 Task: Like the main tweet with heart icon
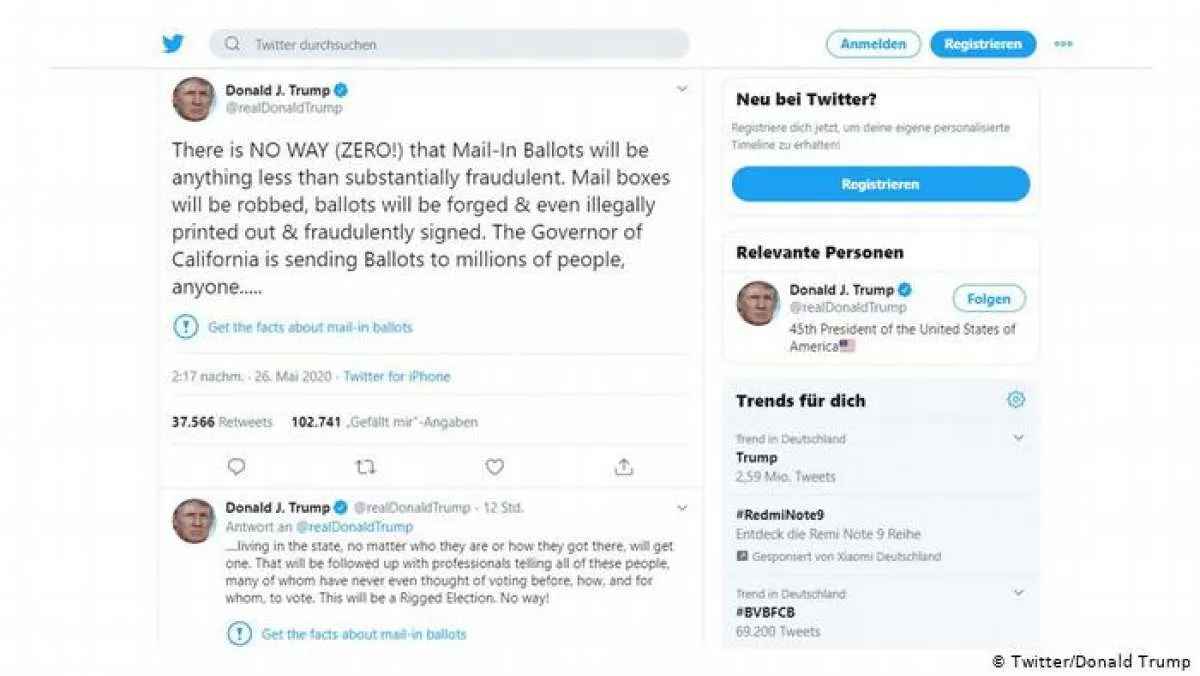point(494,467)
